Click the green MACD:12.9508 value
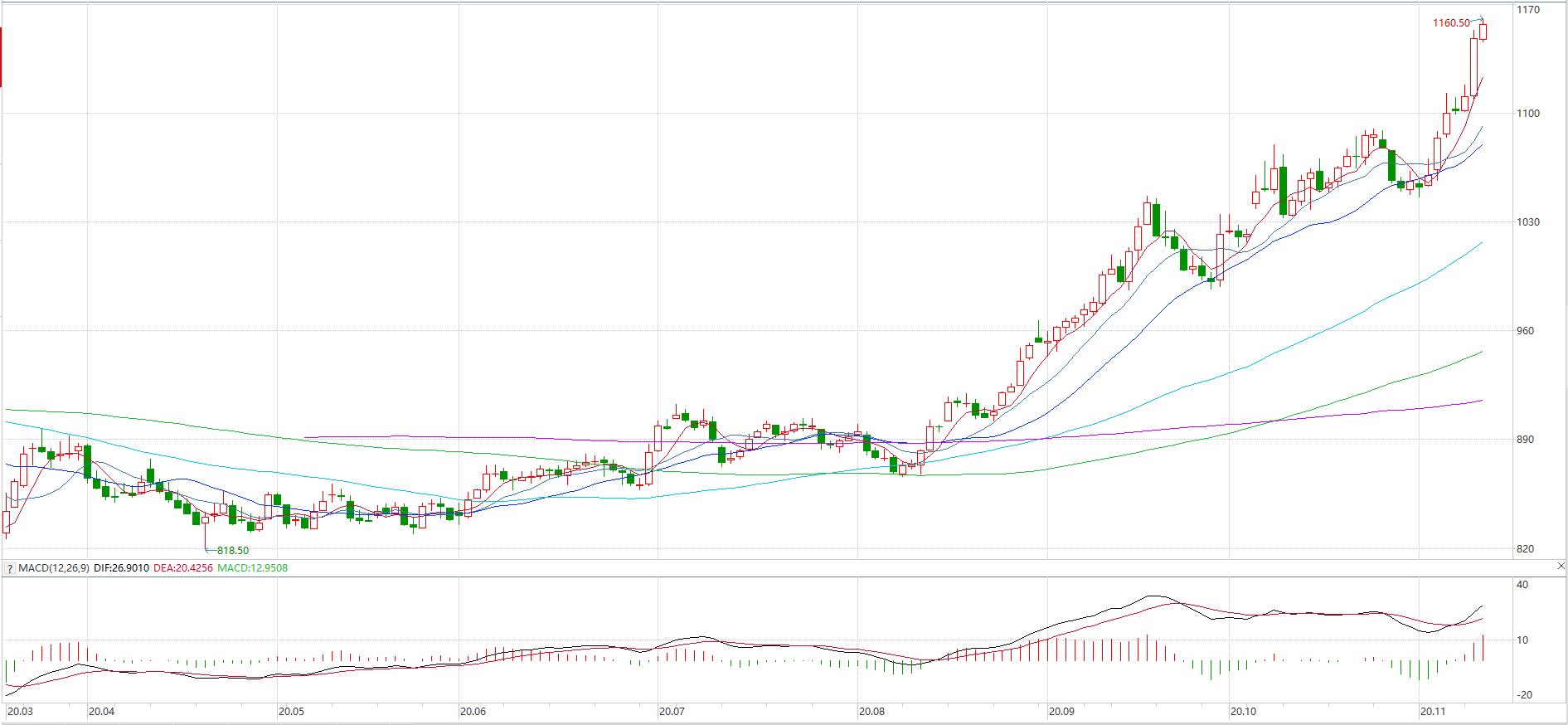Viewport: 1568px width, 725px height. click(253, 568)
